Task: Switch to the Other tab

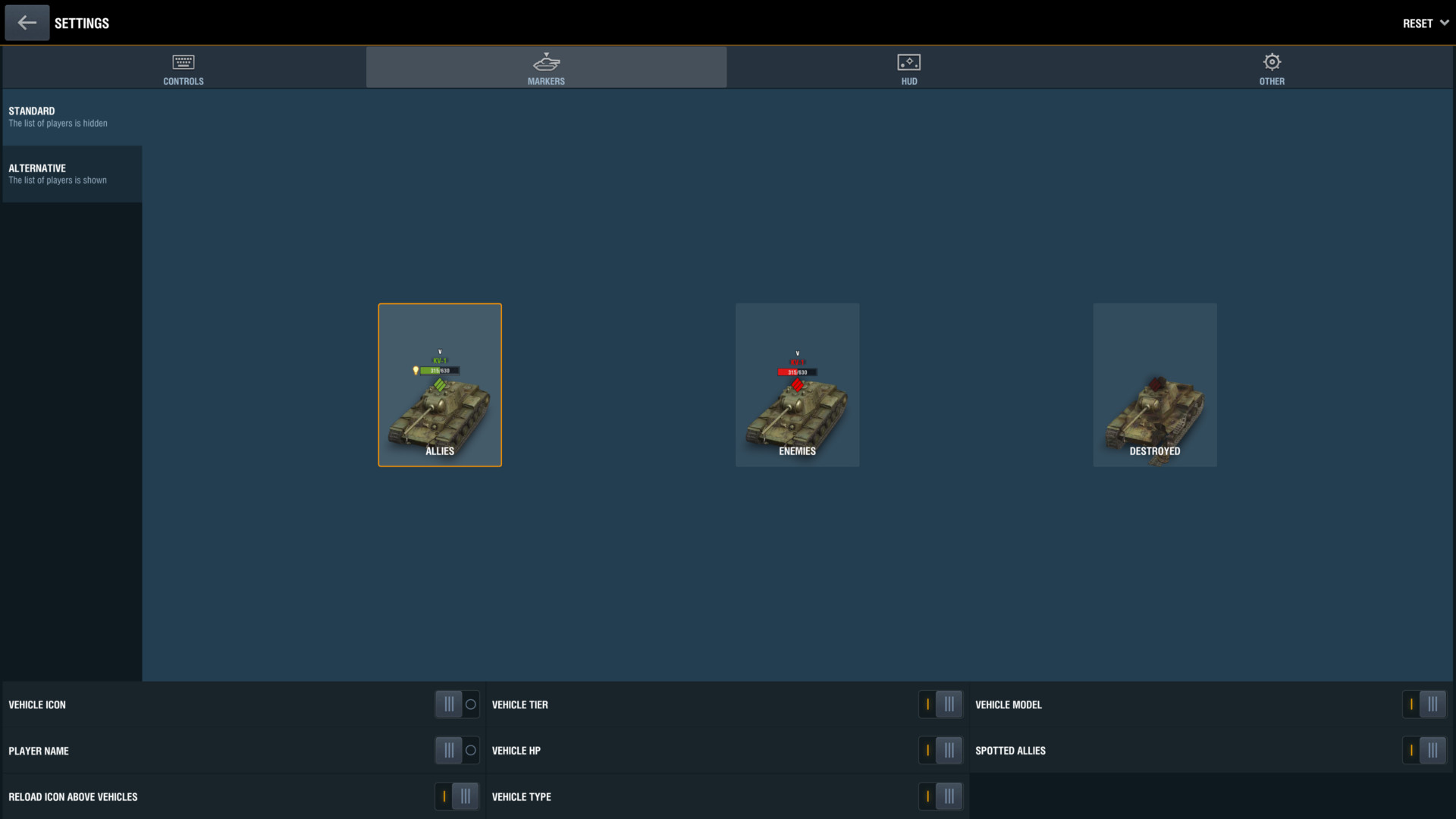Action: [1272, 67]
